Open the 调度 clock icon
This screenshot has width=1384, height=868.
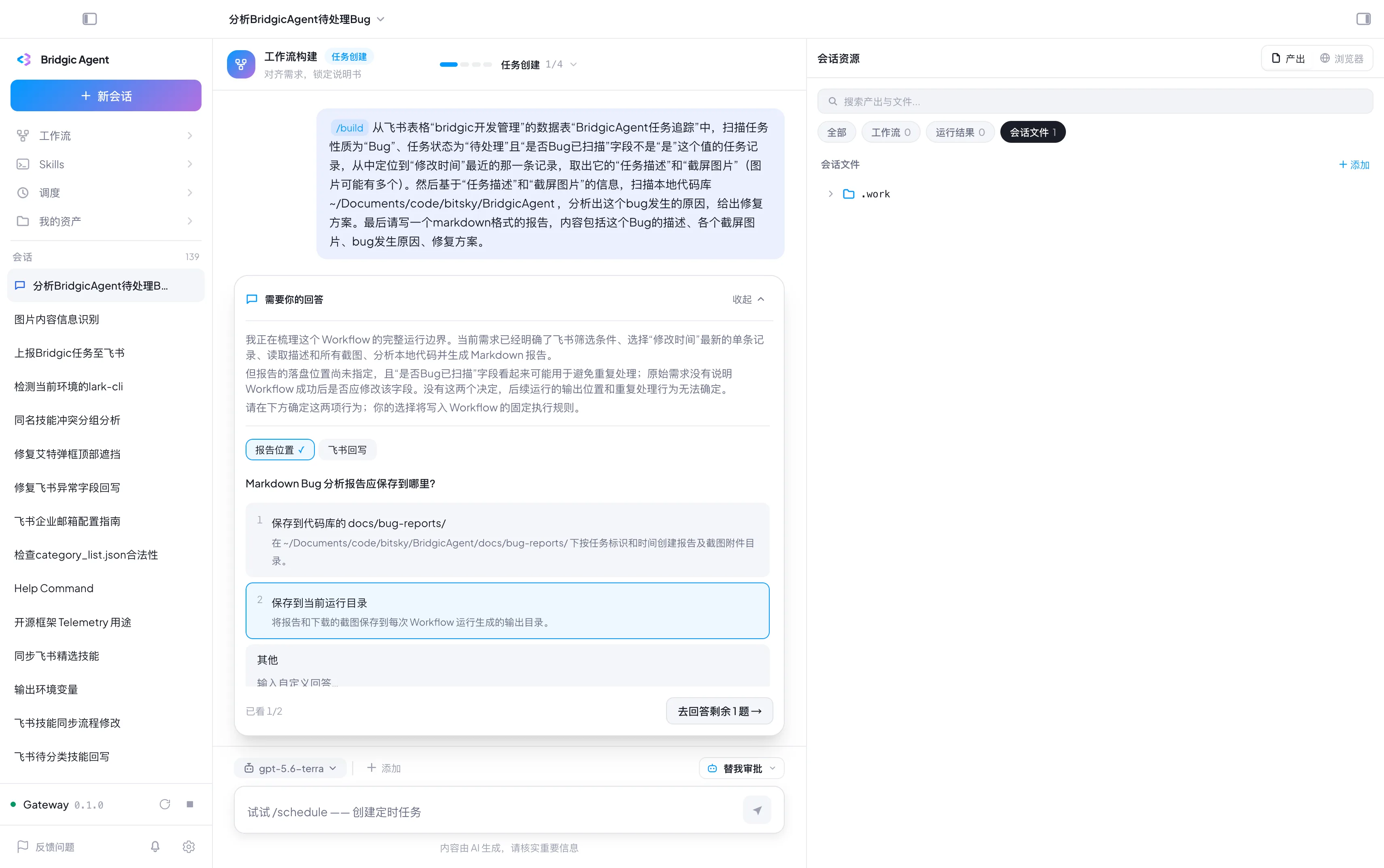(x=22, y=193)
